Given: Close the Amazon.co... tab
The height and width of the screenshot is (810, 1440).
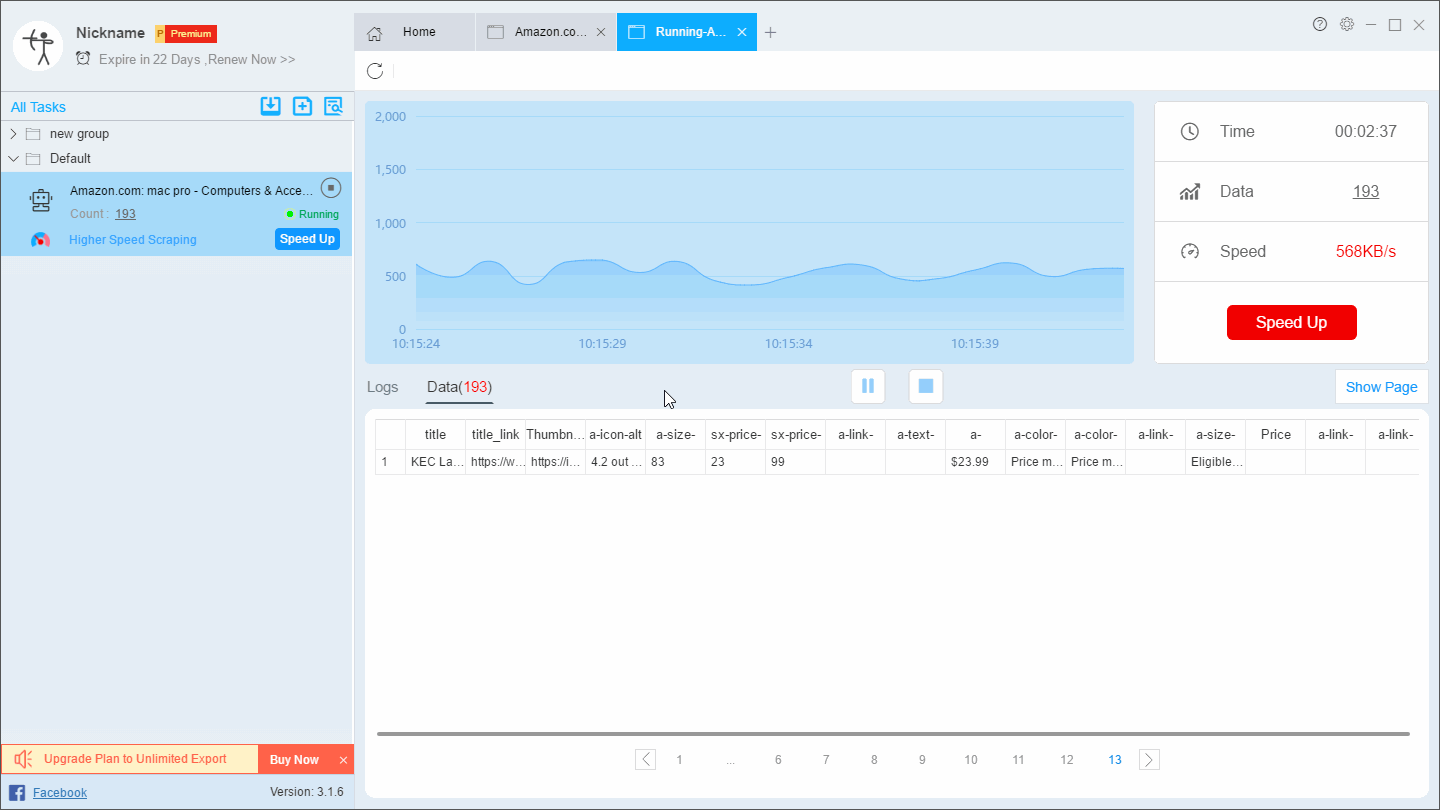Looking at the screenshot, I should (601, 32).
